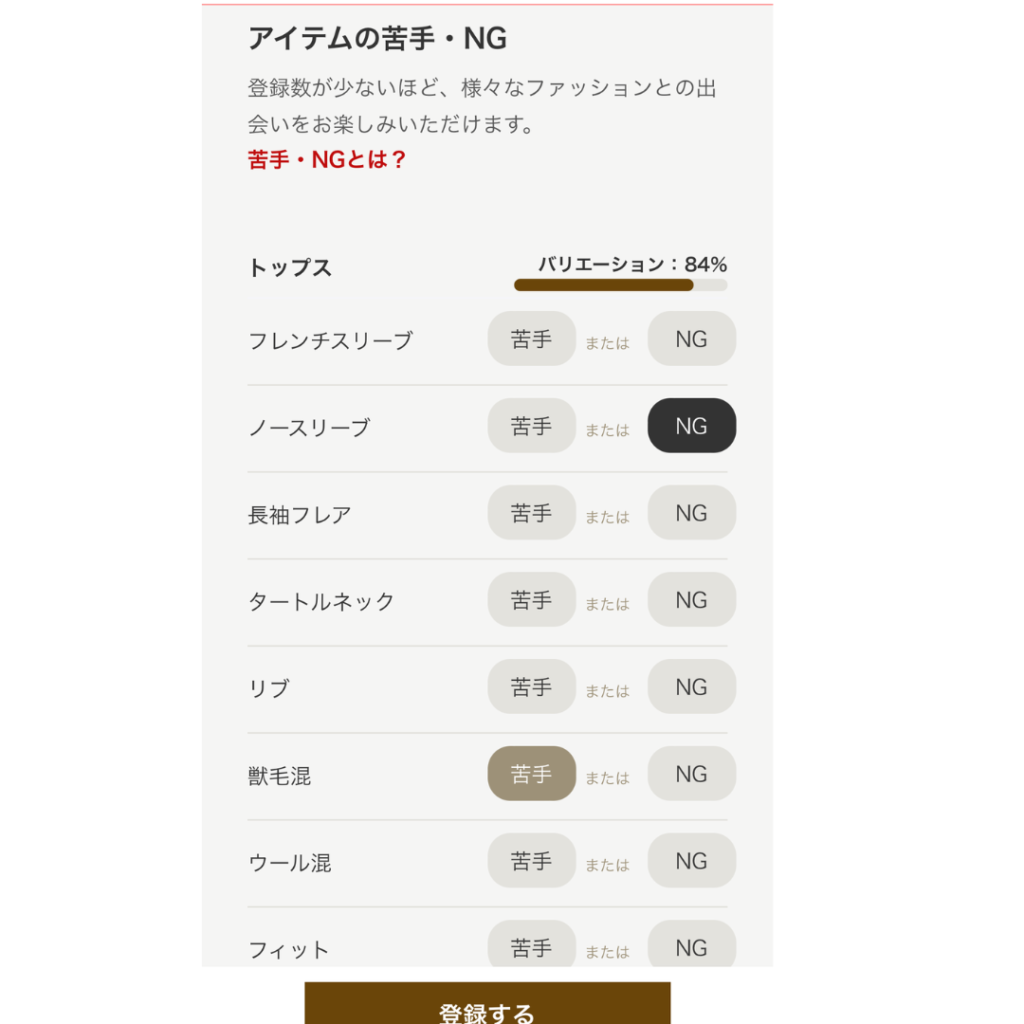The image size is (1024, 1024).
Task: Mark 長袖フレア as 苦手
Action: [531, 513]
